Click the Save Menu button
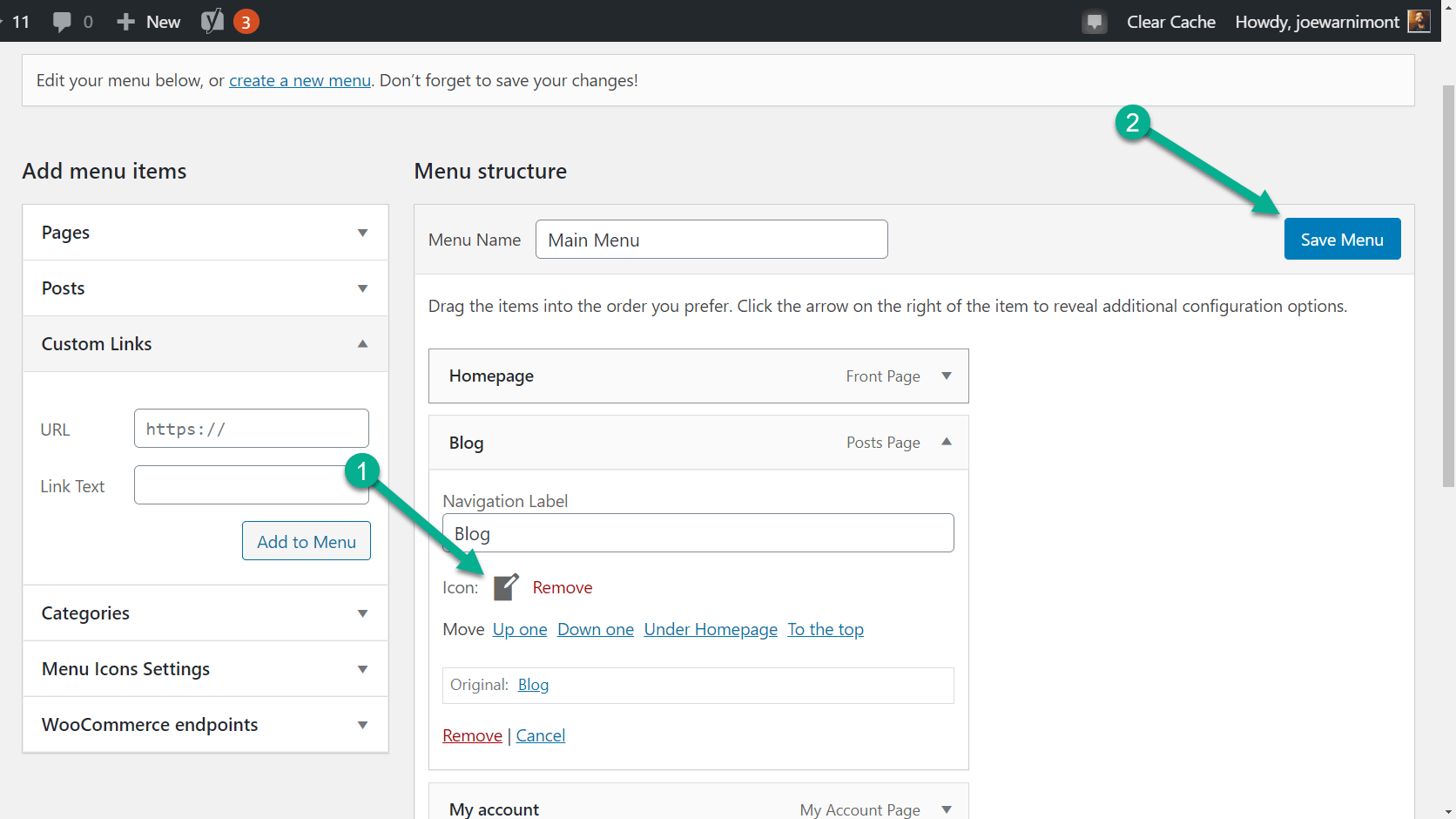Image resolution: width=1456 pixels, height=819 pixels. 1342,239
